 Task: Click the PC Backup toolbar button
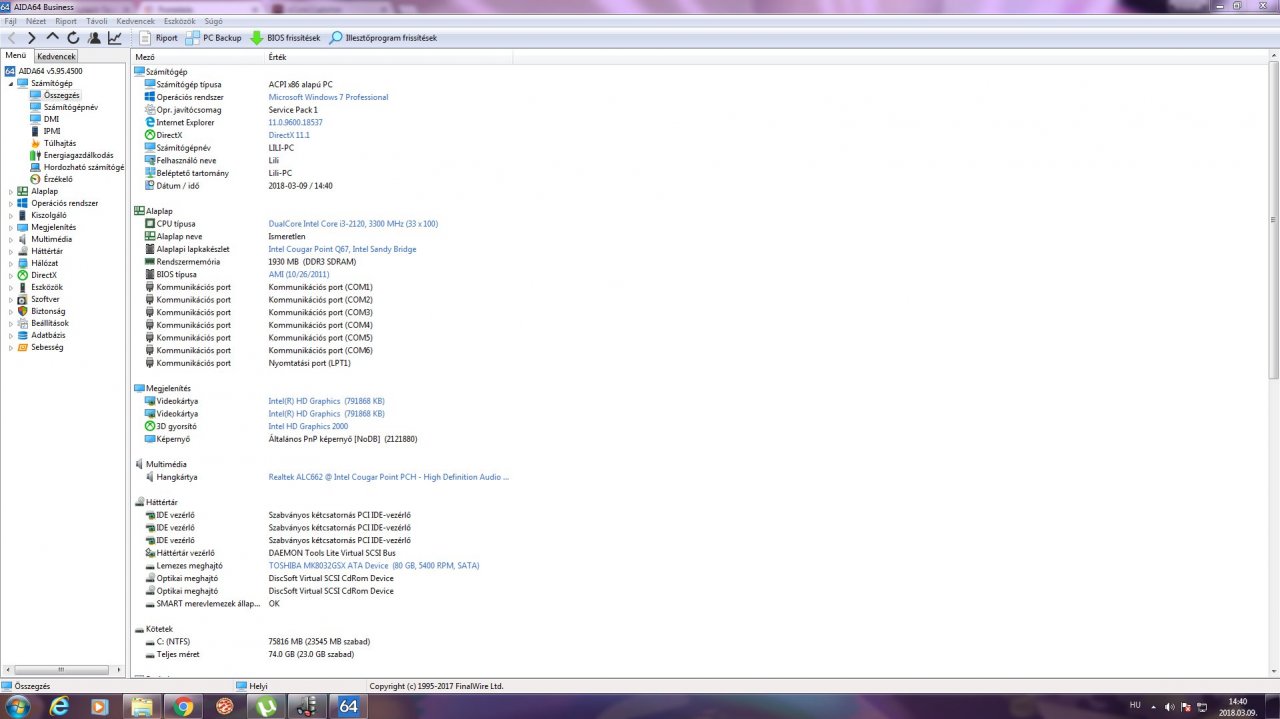[214, 38]
